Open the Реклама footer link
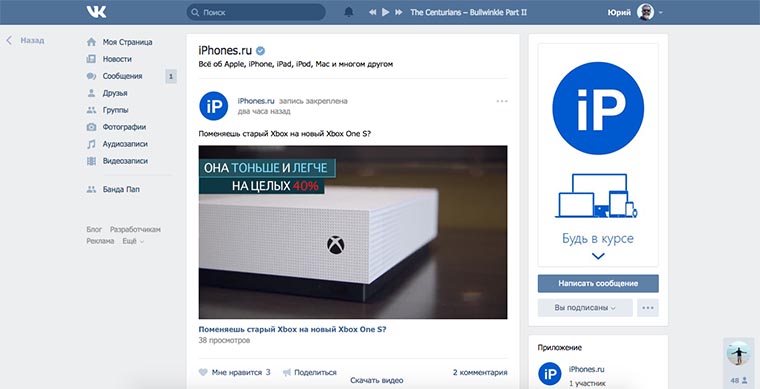The width and height of the screenshot is (760, 389). pos(100,241)
